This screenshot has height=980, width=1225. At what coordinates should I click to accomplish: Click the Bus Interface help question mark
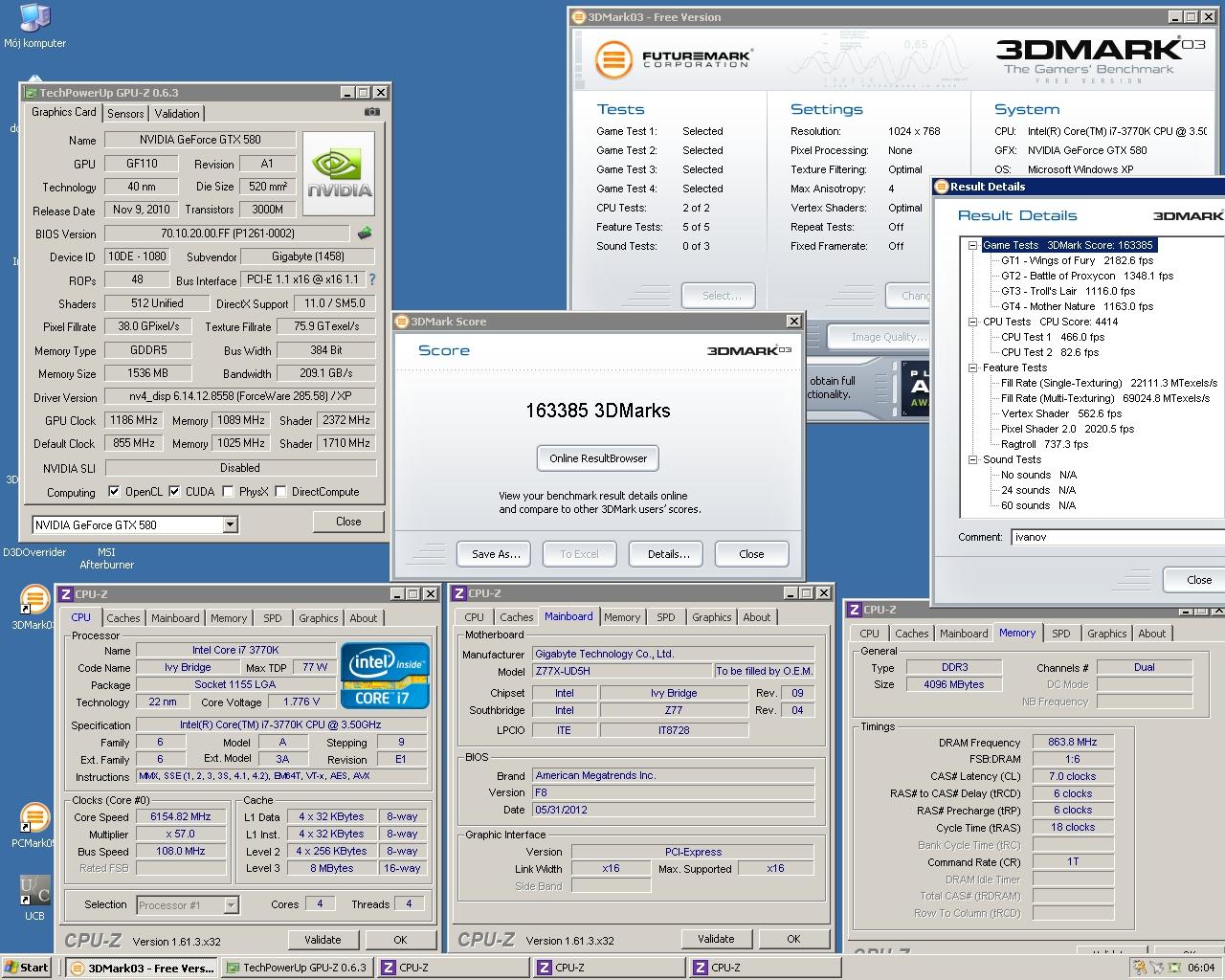[372, 279]
